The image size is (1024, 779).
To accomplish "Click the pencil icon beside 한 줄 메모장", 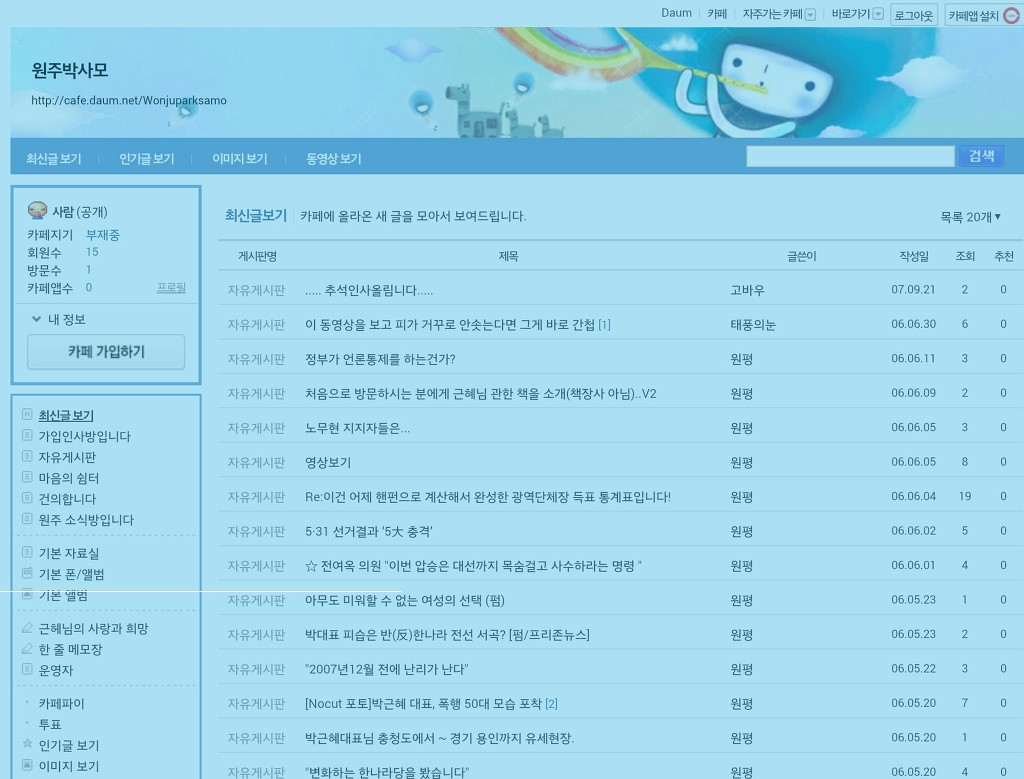I will (x=27, y=649).
